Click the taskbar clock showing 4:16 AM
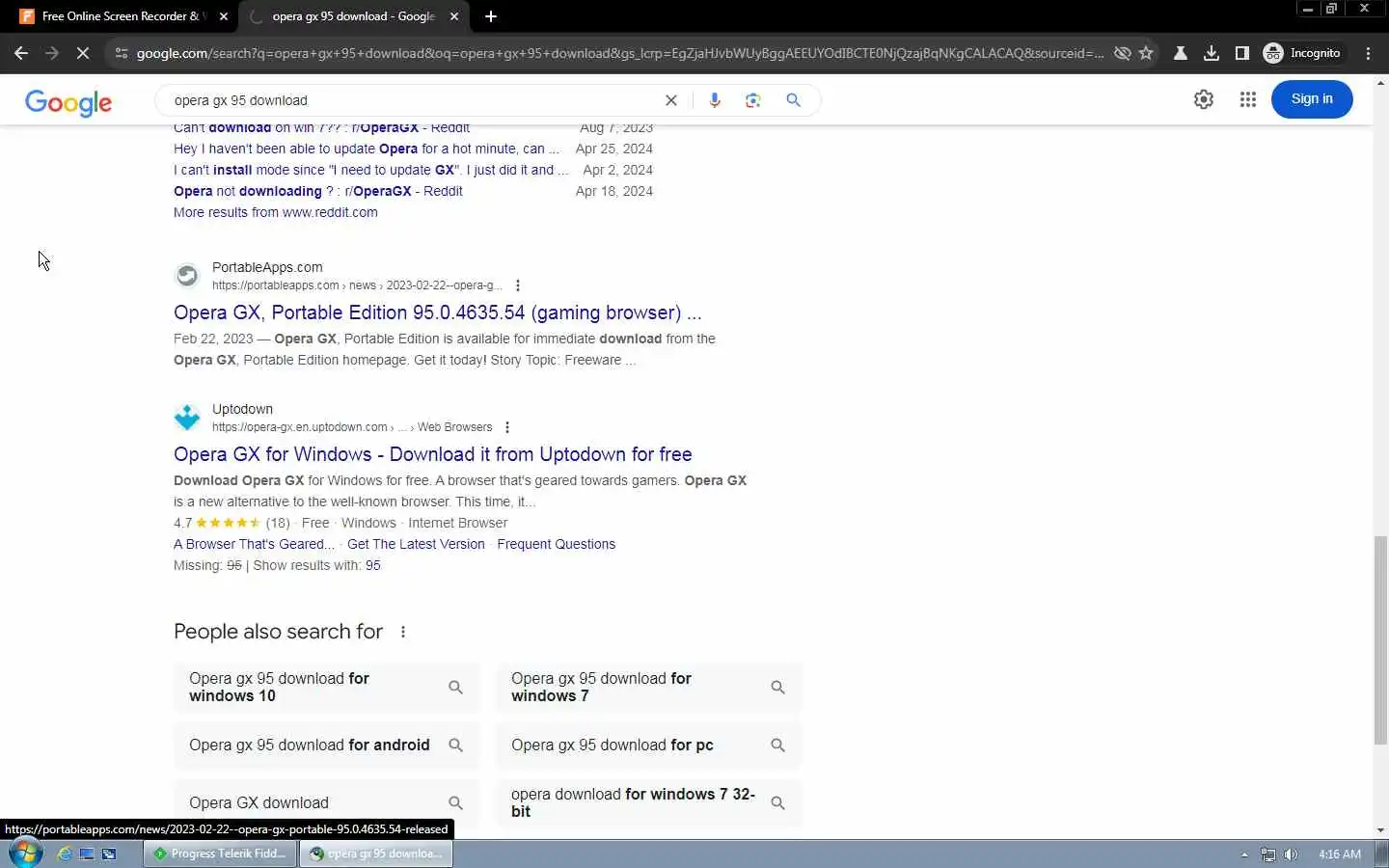 (1340, 854)
